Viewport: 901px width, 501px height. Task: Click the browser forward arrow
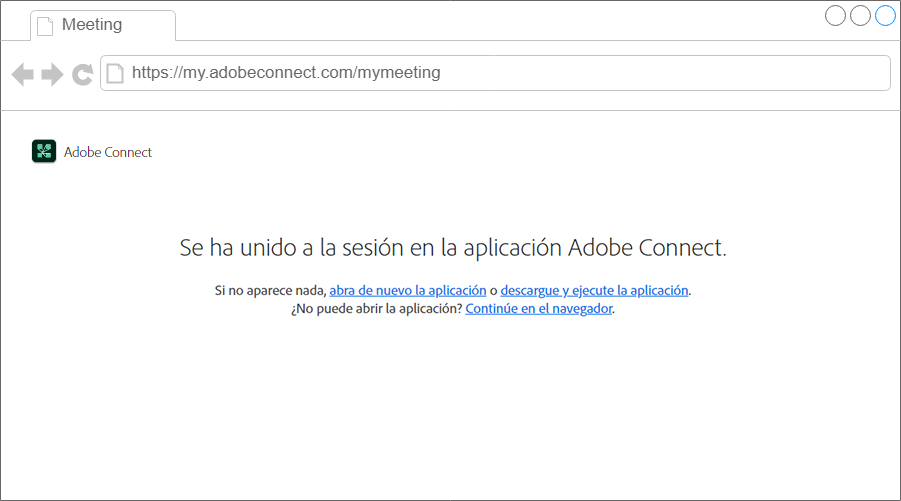point(52,74)
